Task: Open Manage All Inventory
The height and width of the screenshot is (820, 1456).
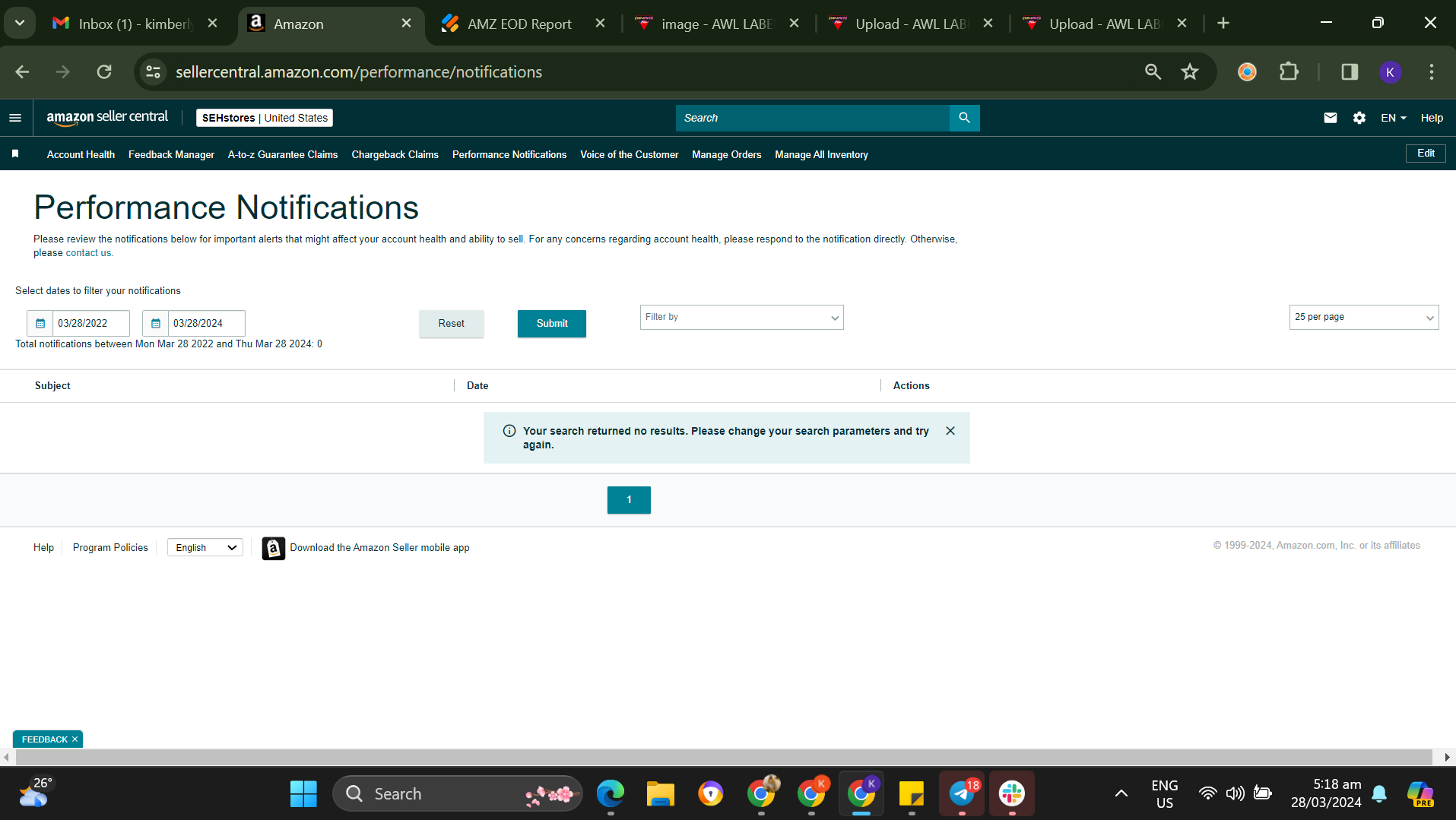Action: (x=821, y=154)
